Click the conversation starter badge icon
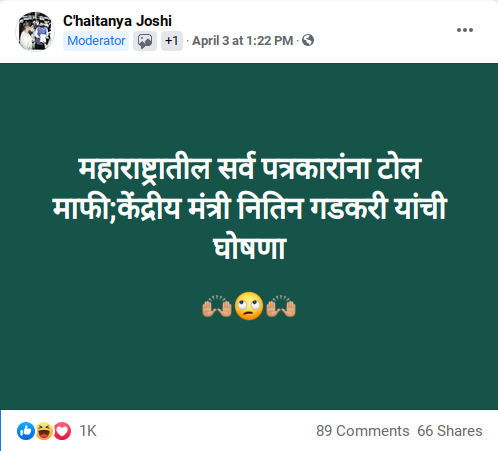The image size is (498, 451). coord(145,41)
